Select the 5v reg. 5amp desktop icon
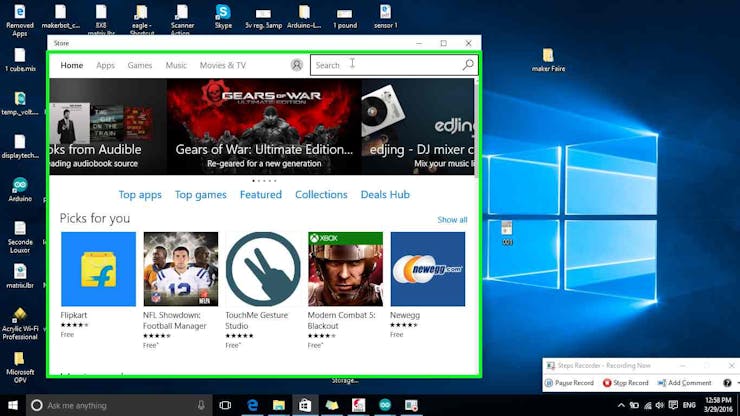740x416 pixels. [263, 17]
